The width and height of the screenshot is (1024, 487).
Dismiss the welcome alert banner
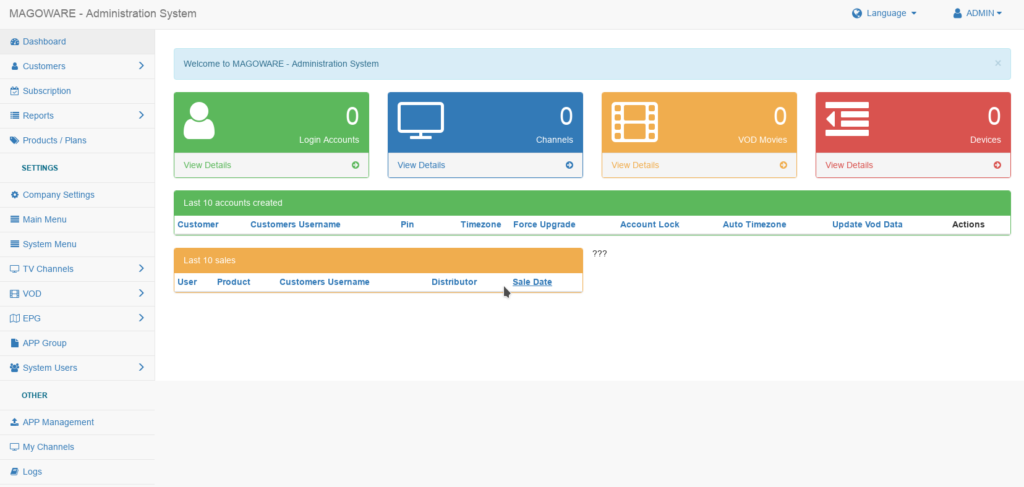[x=997, y=63]
